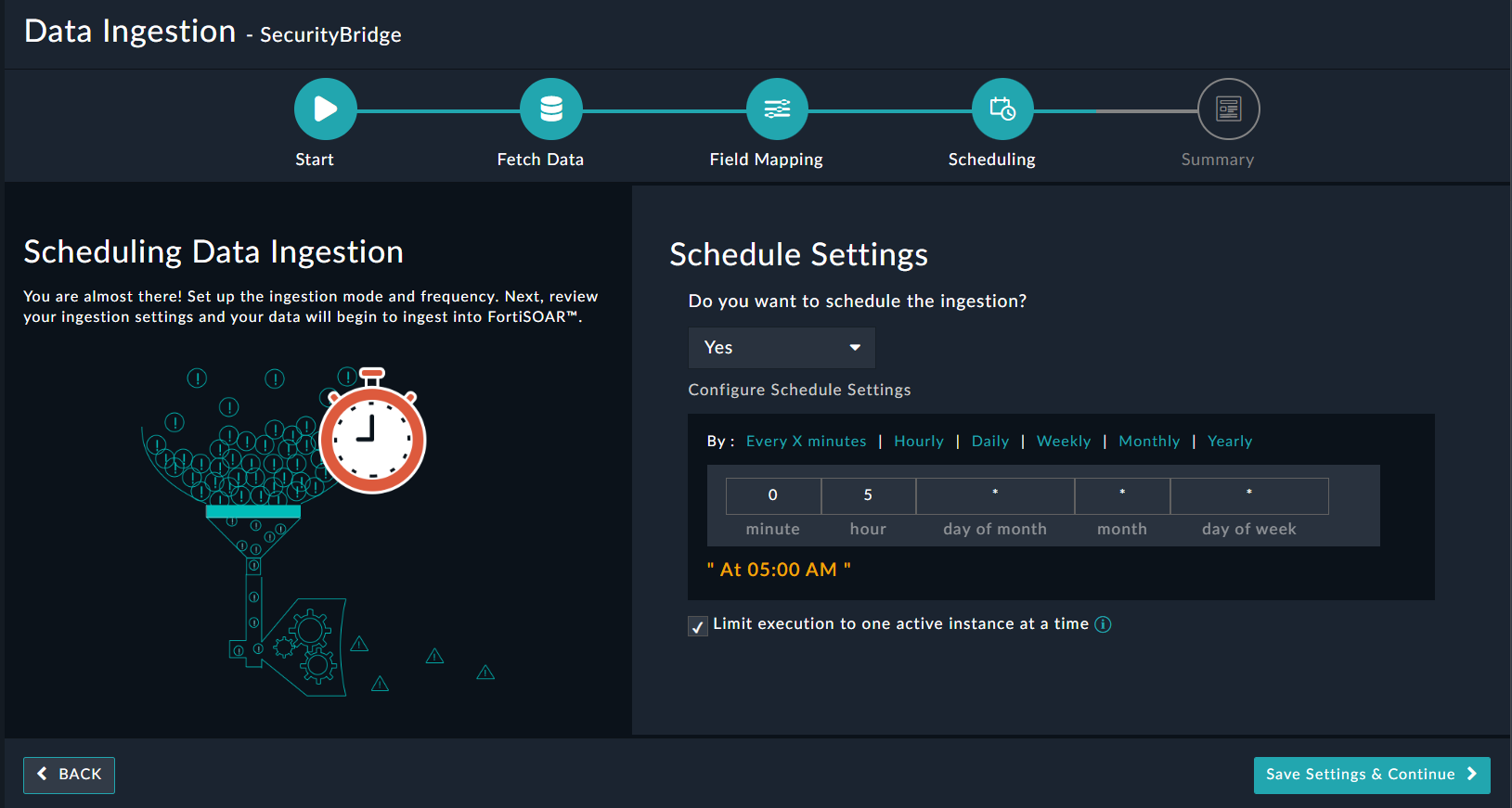Edit the minute cron field

tap(772, 495)
